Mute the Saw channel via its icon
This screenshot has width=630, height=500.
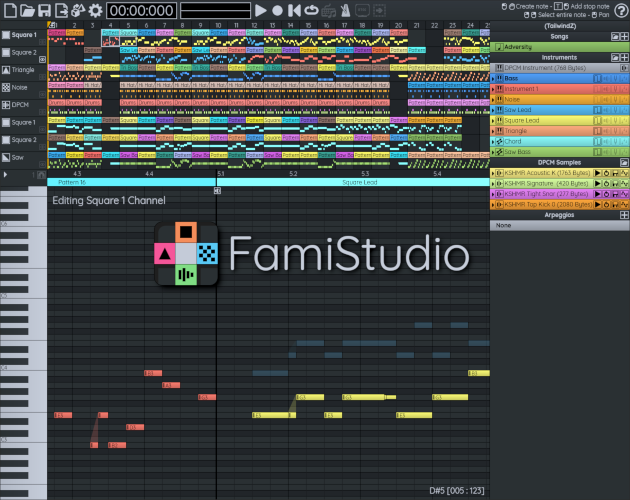pos(6,158)
